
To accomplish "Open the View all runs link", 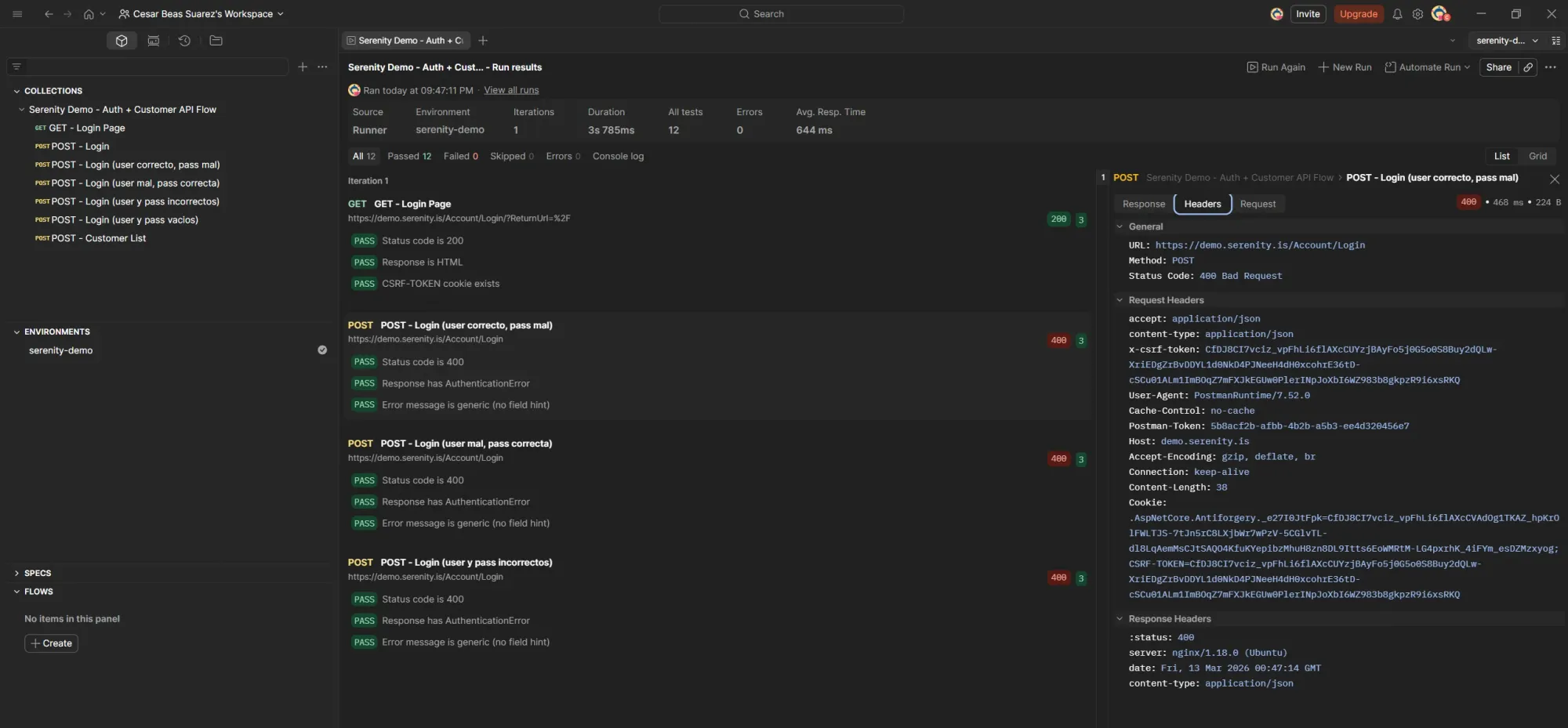I will [510, 89].
